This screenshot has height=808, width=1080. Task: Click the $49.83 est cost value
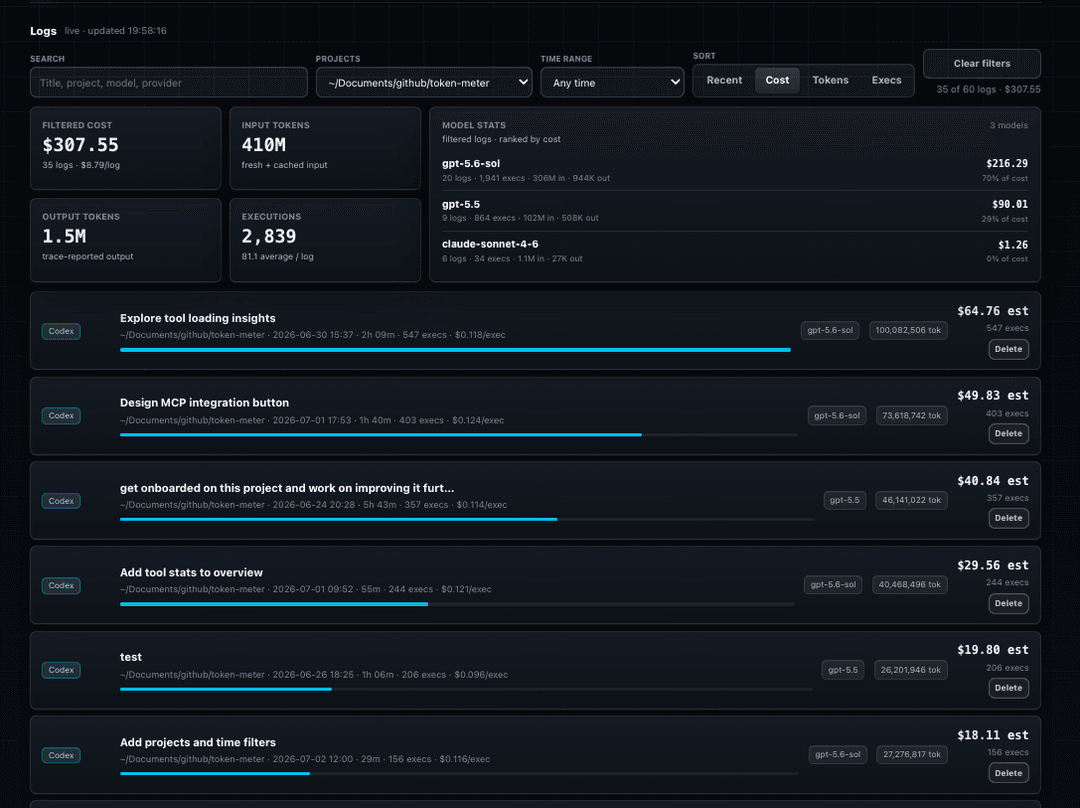point(993,396)
